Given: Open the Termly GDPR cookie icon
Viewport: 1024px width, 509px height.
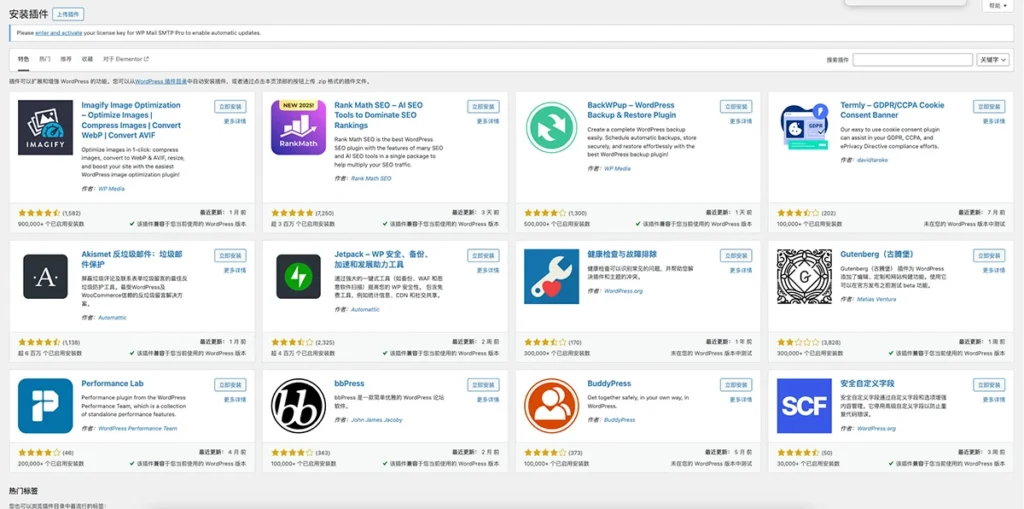Looking at the screenshot, I should [804, 127].
